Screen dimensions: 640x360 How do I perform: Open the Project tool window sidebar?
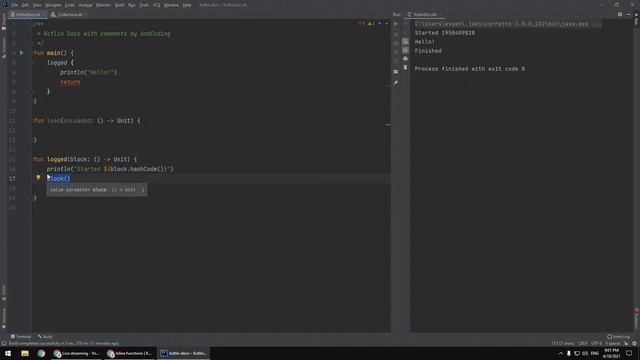4,22
